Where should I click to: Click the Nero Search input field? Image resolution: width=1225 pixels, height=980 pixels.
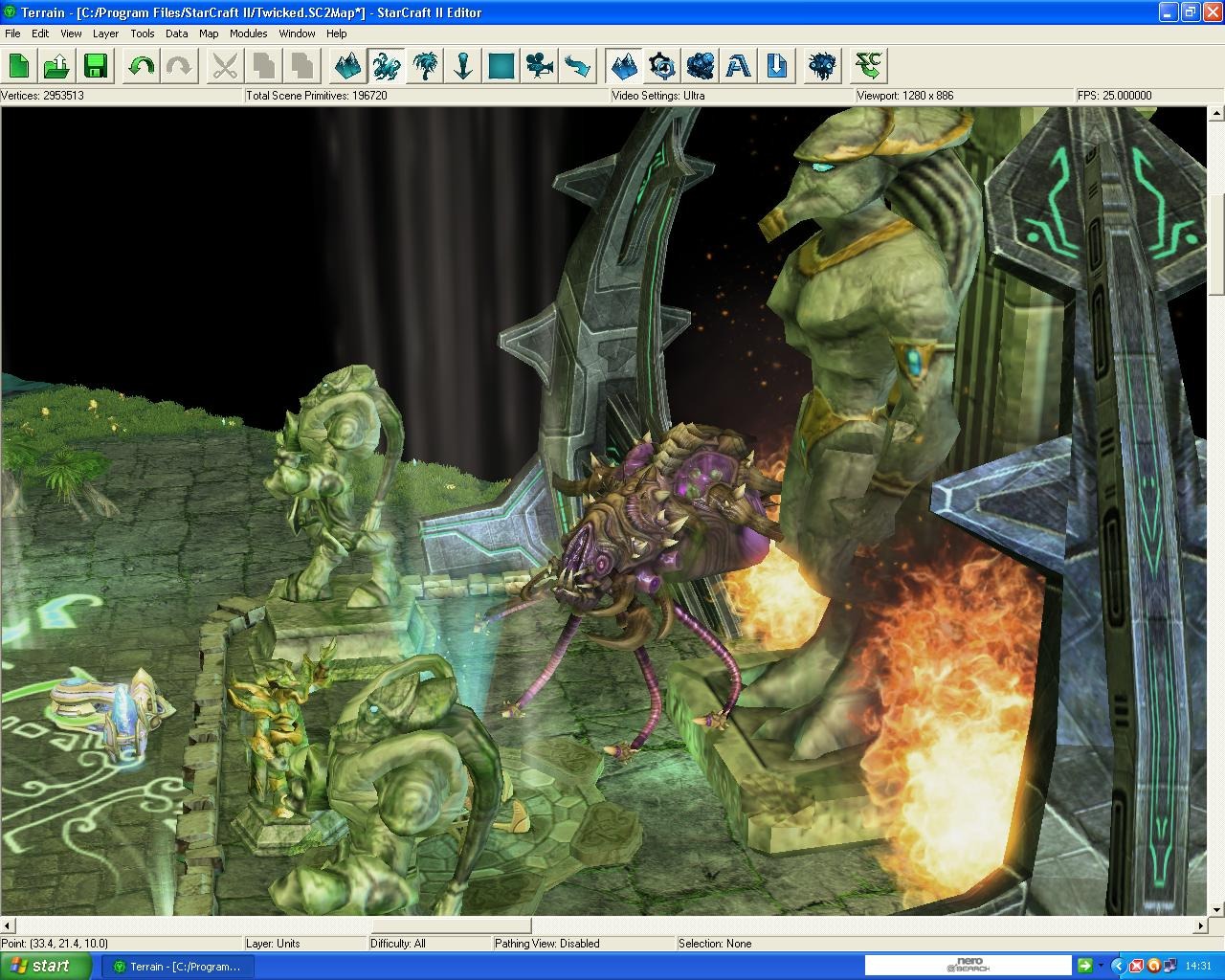point(968,966)
